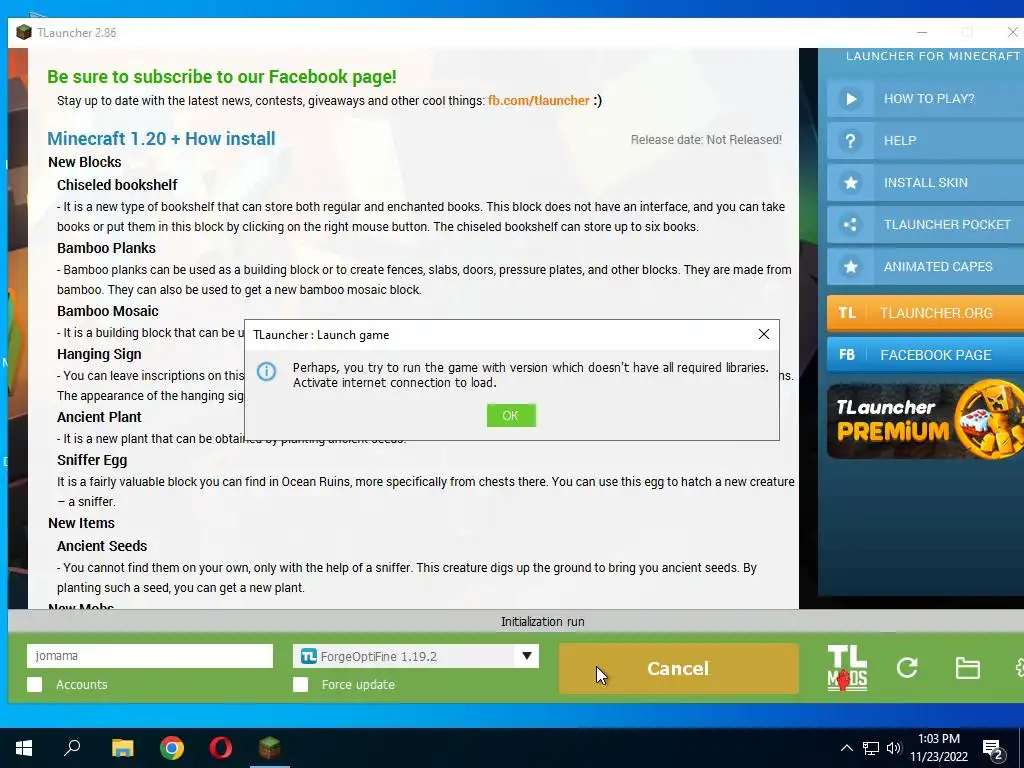This screenshot has height=768, width=1024.
Task: Open ANIMATED CAPES menu item
Action: click(x=925, y=266)
